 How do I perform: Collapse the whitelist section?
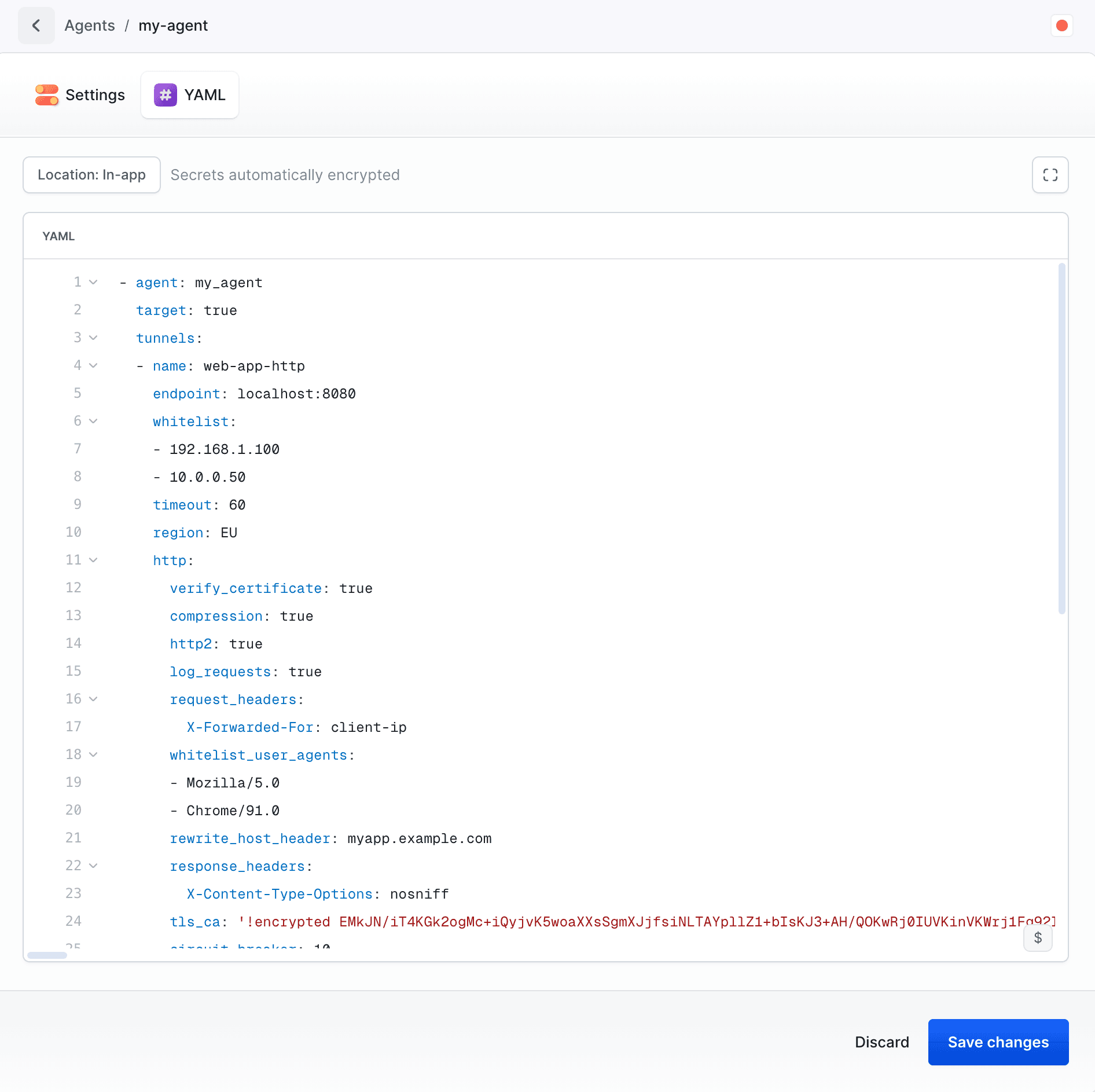(94, 421)
